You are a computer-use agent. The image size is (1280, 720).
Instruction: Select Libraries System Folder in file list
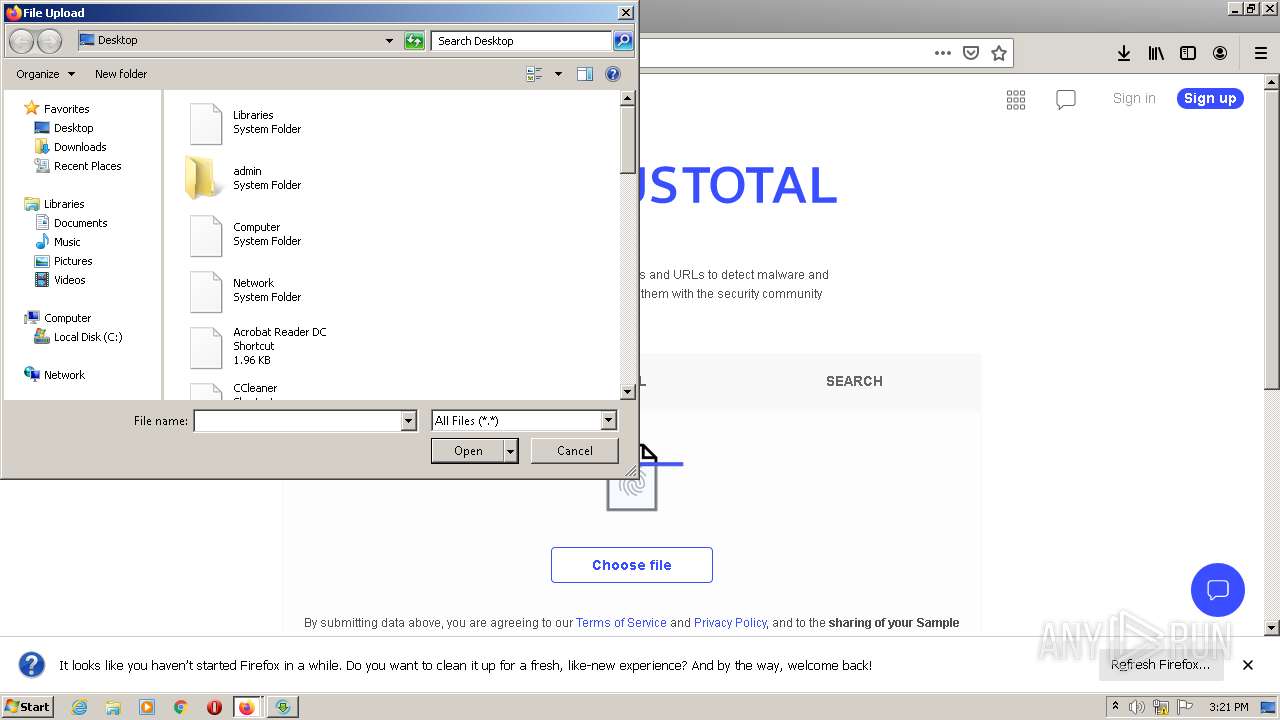click(245, 122)
